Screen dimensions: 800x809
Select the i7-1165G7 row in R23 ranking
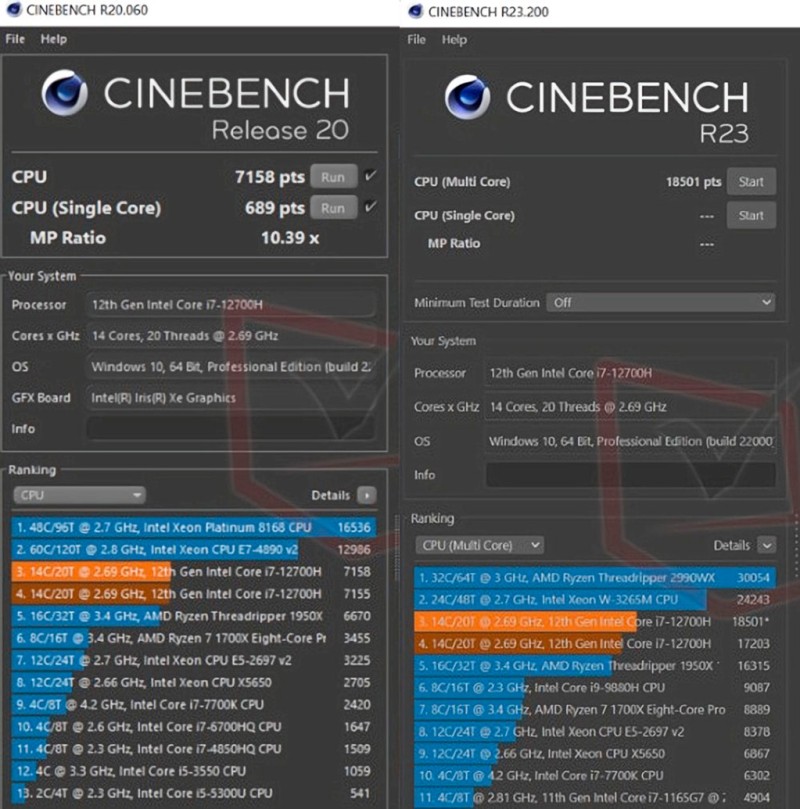[595, 798]
